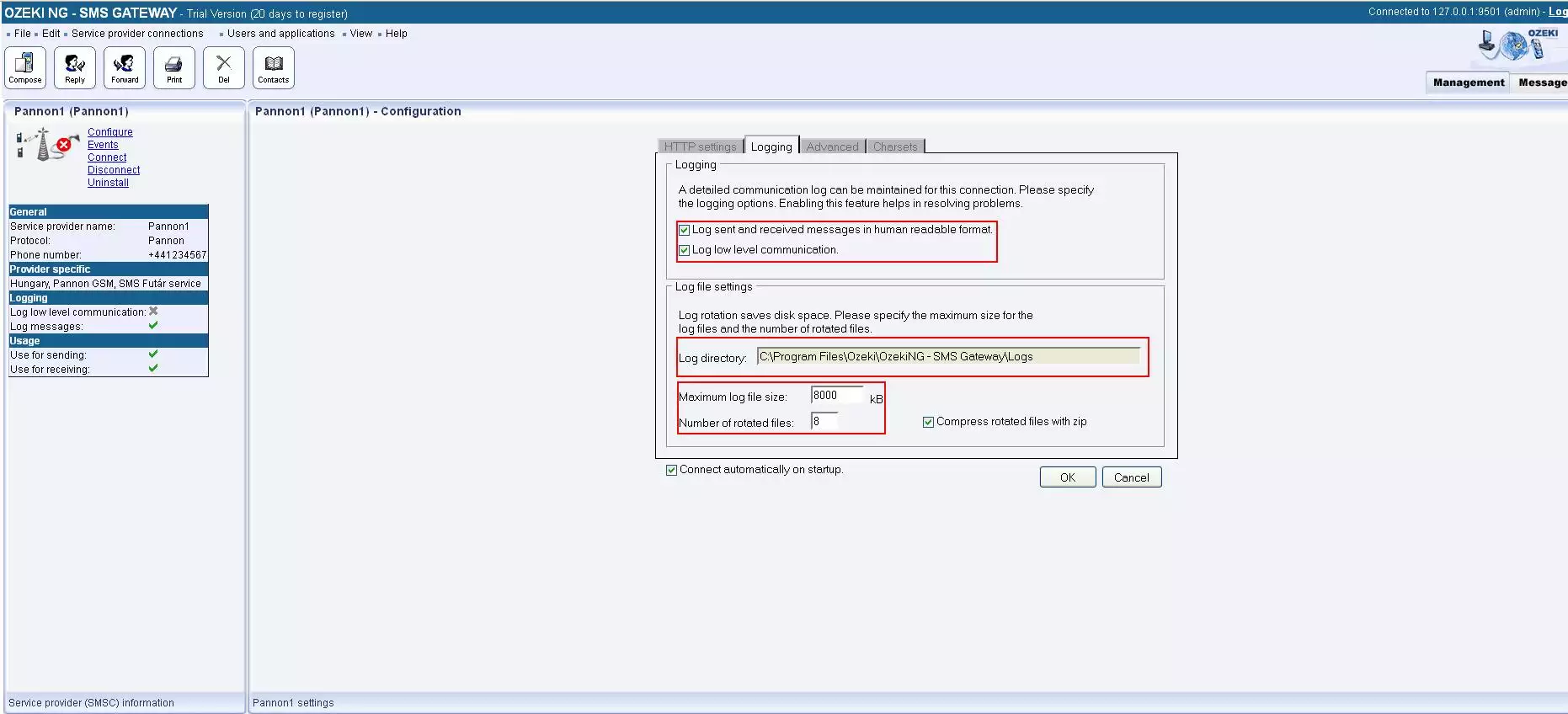1568x714 pixels.
Task: Click the Protocol value Pannon
Action: (166, 241)
